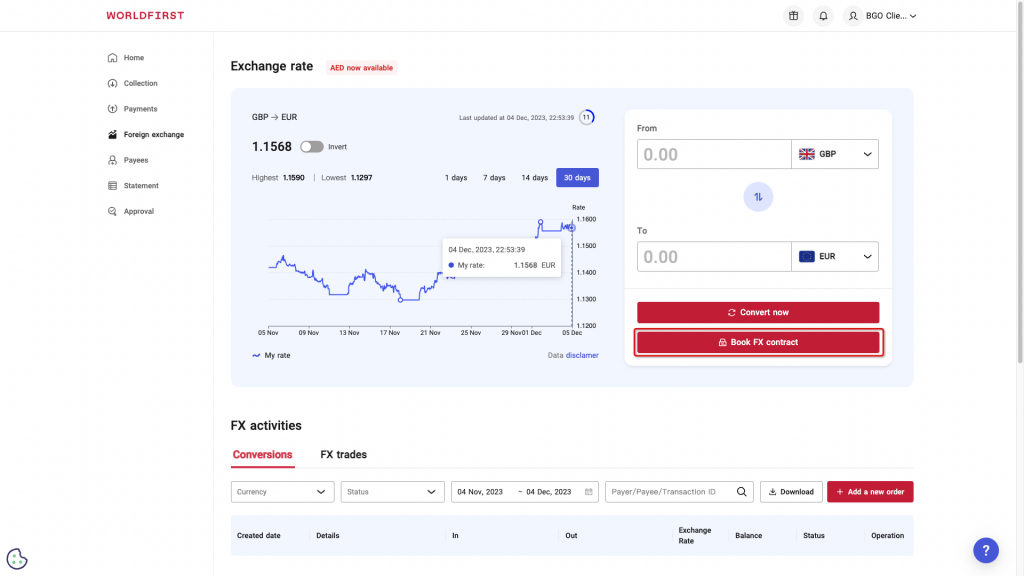Click the swap currencies arrow button

point(758,197)
